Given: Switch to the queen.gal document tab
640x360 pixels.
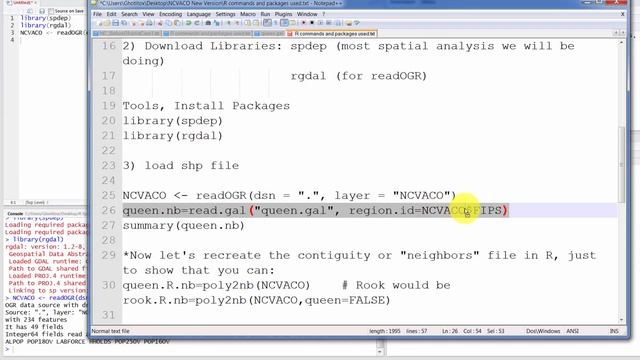Looking at the screenshot, I should tap(270, 33).
